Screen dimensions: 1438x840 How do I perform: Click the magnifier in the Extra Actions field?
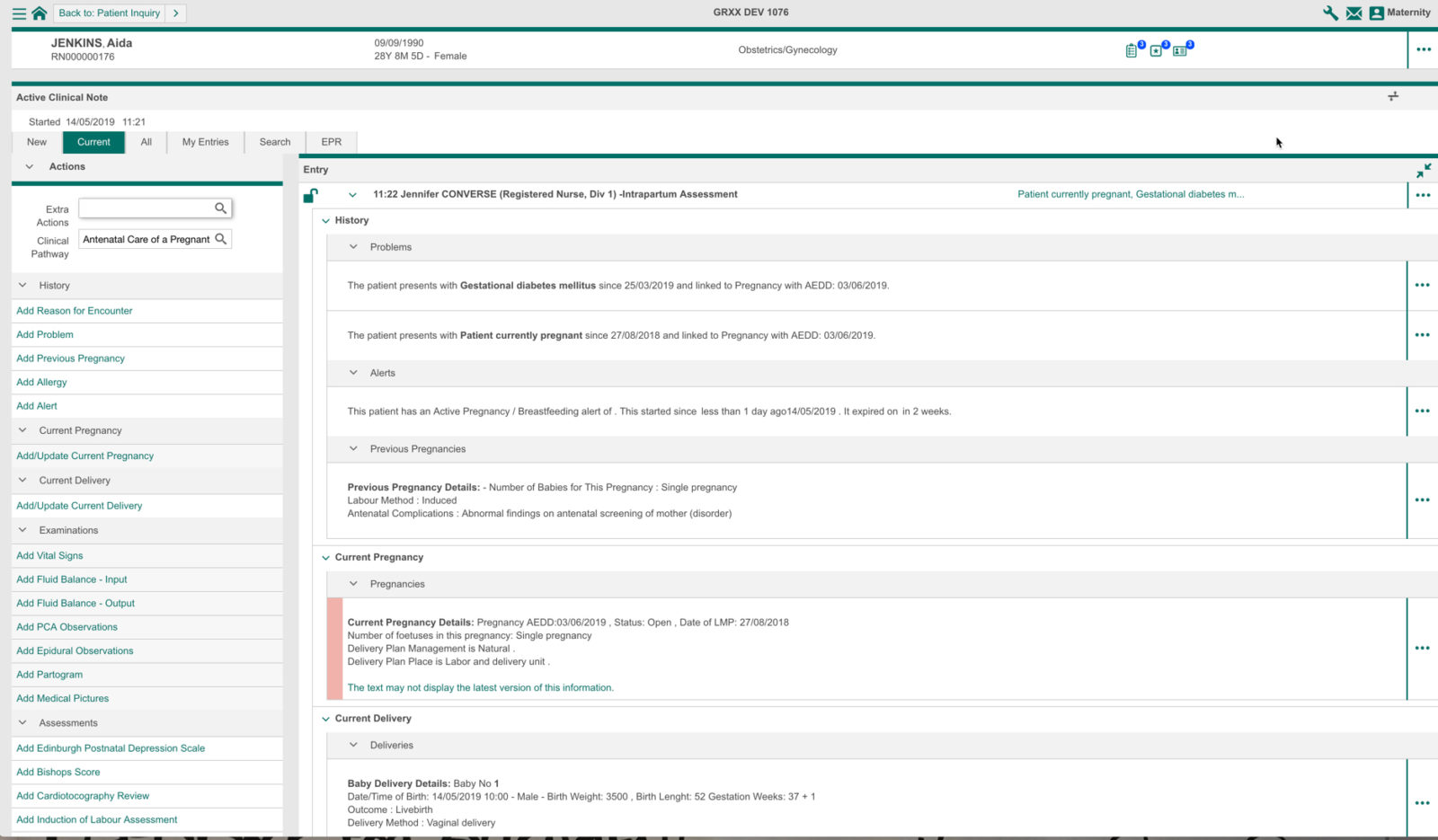point(221,208)
